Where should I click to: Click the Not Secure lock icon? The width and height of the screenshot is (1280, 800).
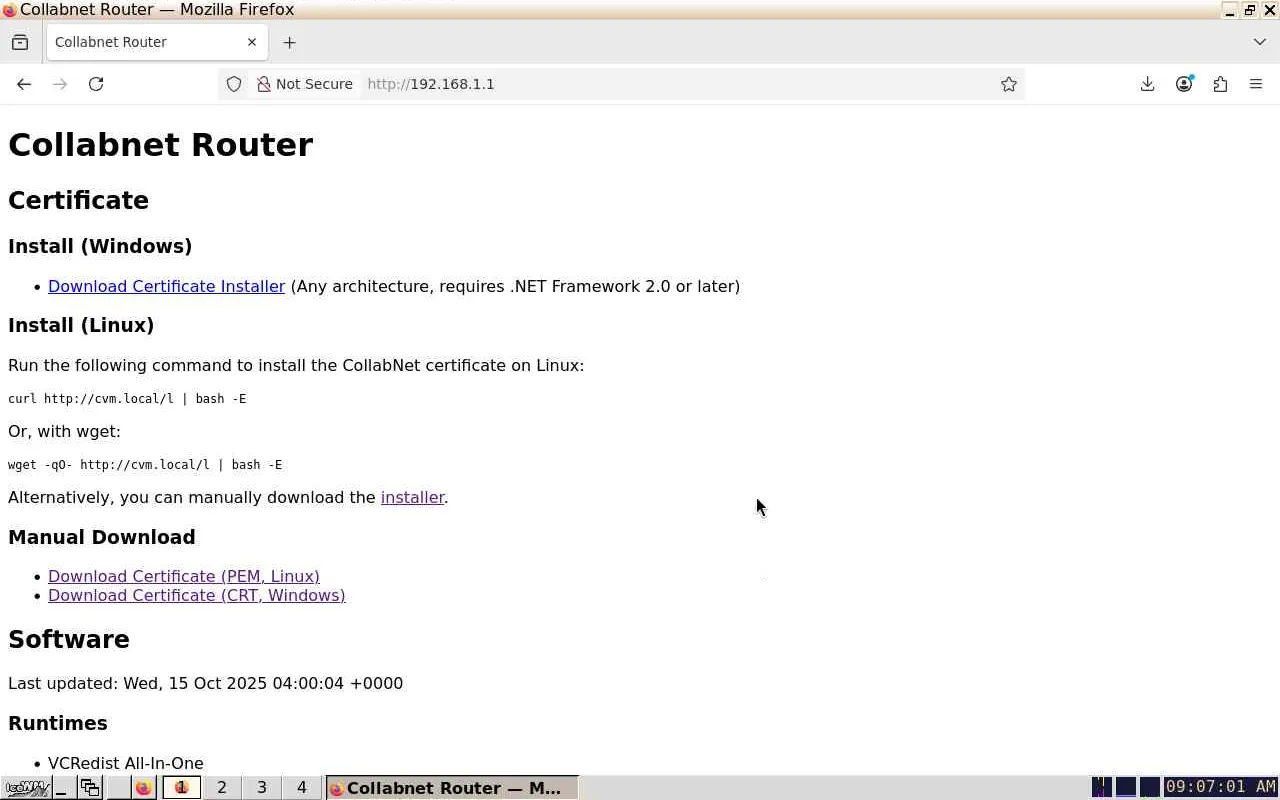click(x=264, y=84)
